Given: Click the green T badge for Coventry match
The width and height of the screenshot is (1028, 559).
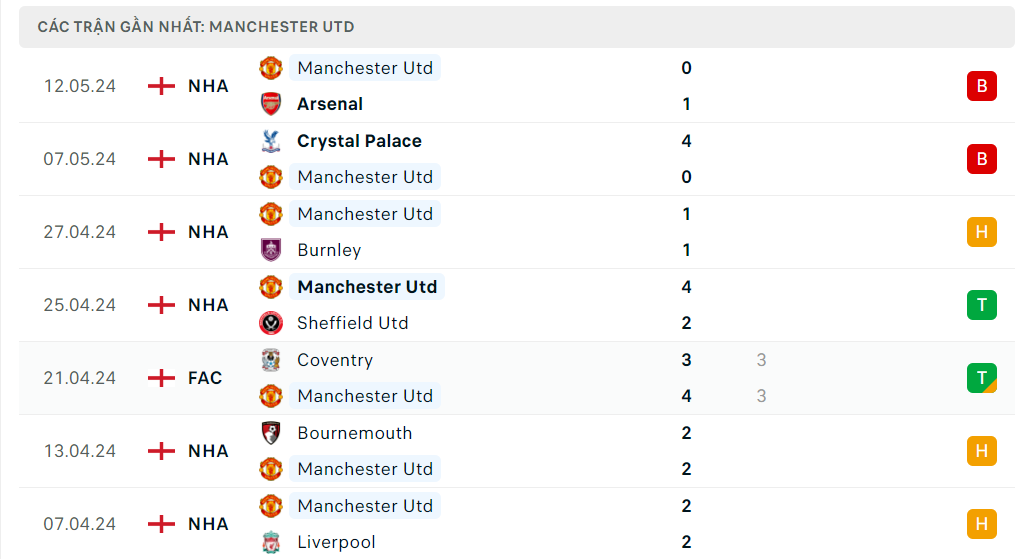Looking at the screenshot, I should (x=981, y=378).
